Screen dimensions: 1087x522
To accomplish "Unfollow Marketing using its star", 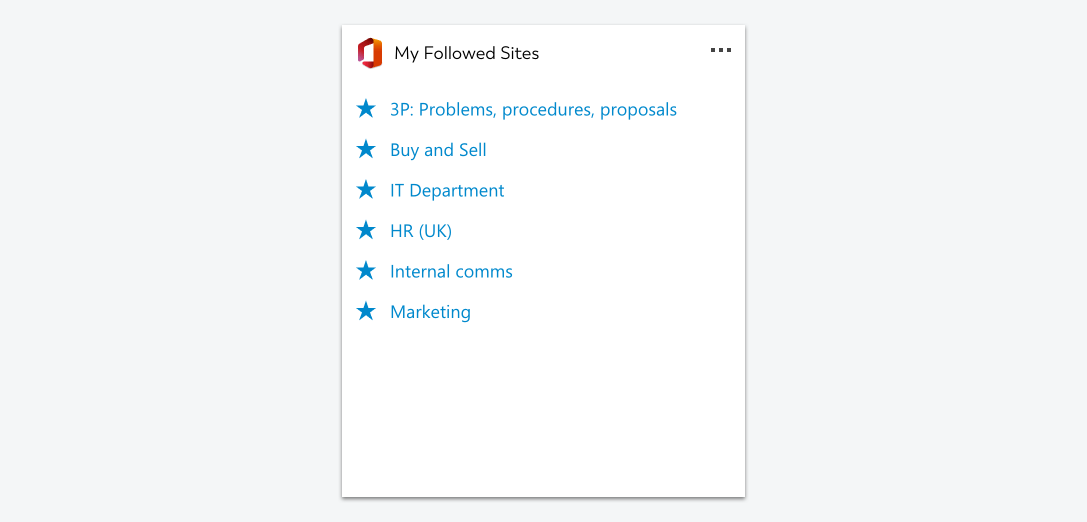I will click(x=366, y=311).
